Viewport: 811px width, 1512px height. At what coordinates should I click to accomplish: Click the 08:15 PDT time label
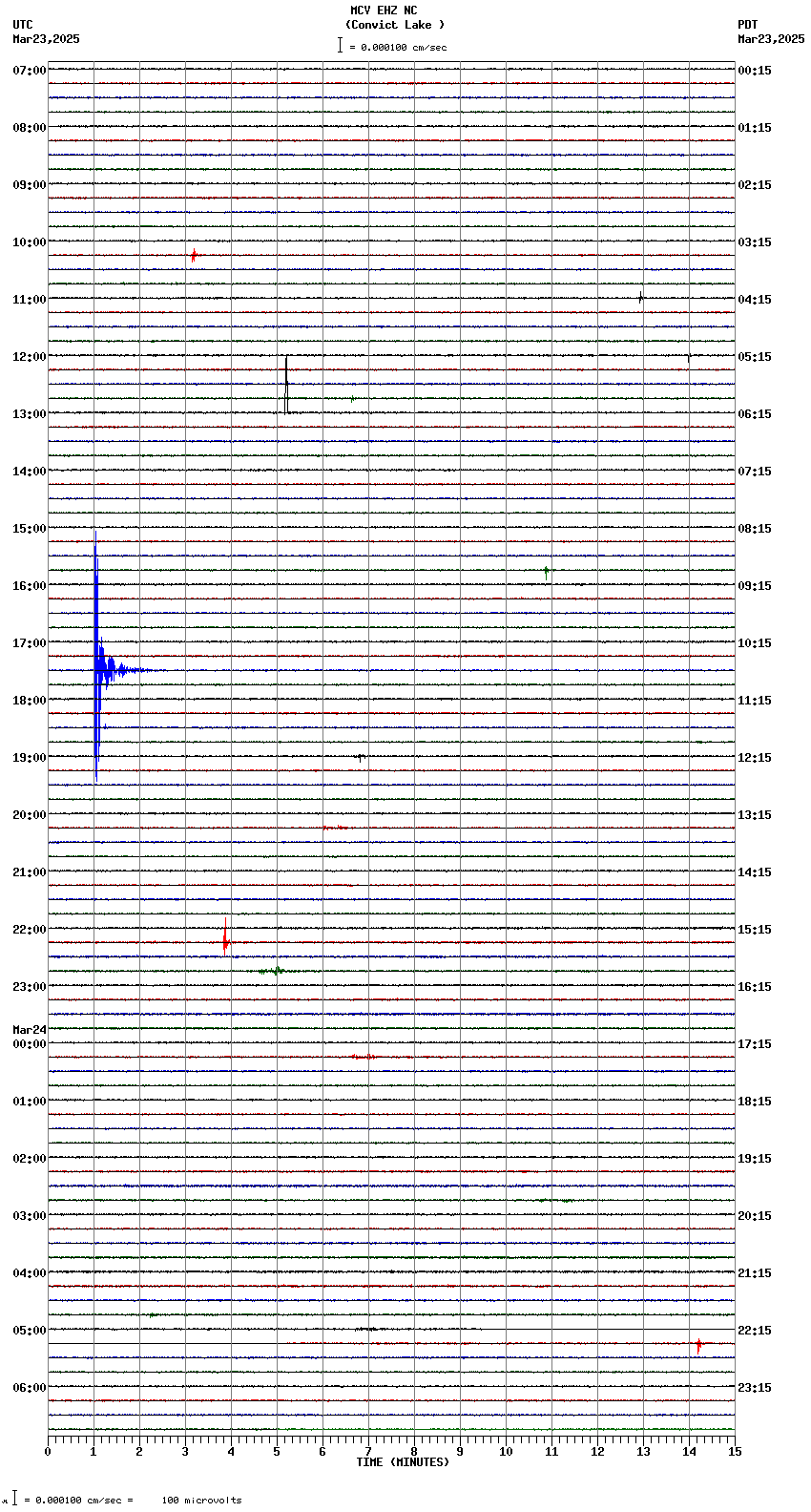[755, 529]
